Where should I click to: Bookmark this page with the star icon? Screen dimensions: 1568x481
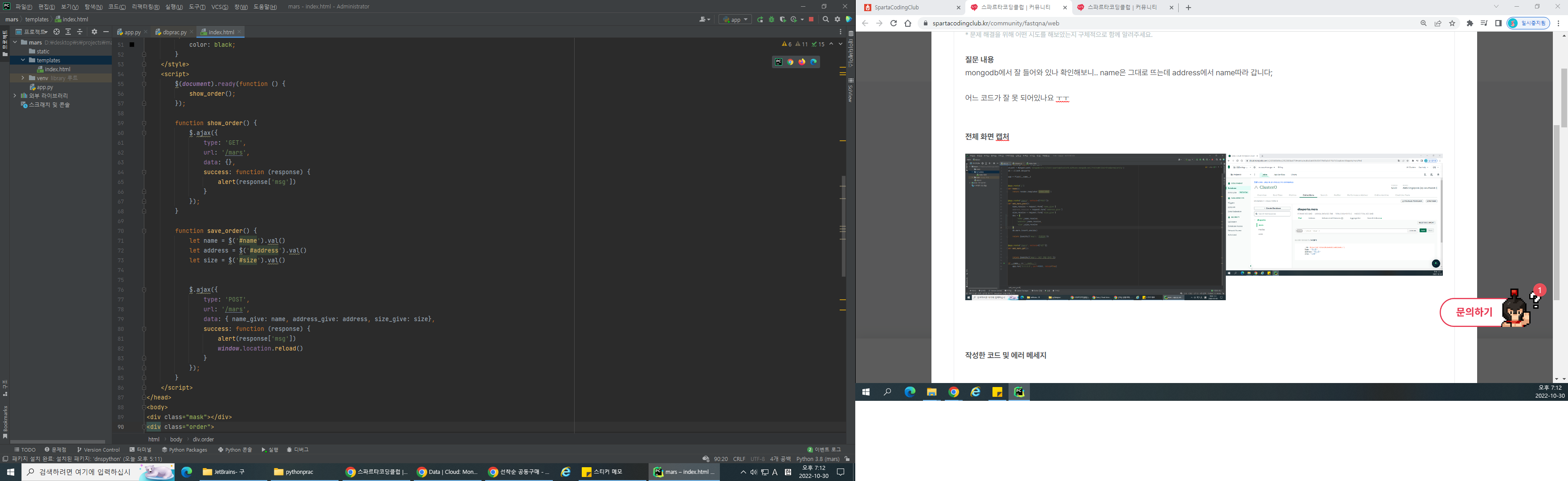[1452, 23]
